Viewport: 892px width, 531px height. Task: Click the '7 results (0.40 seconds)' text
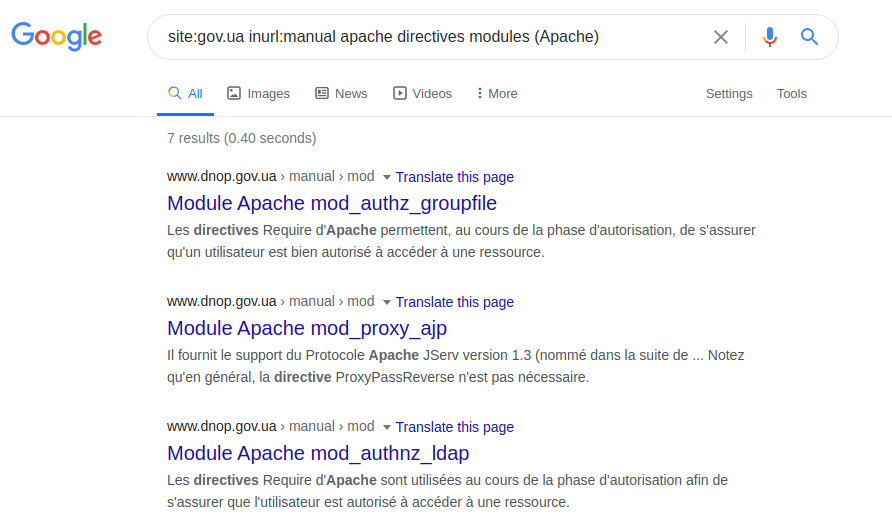(242, 138)
